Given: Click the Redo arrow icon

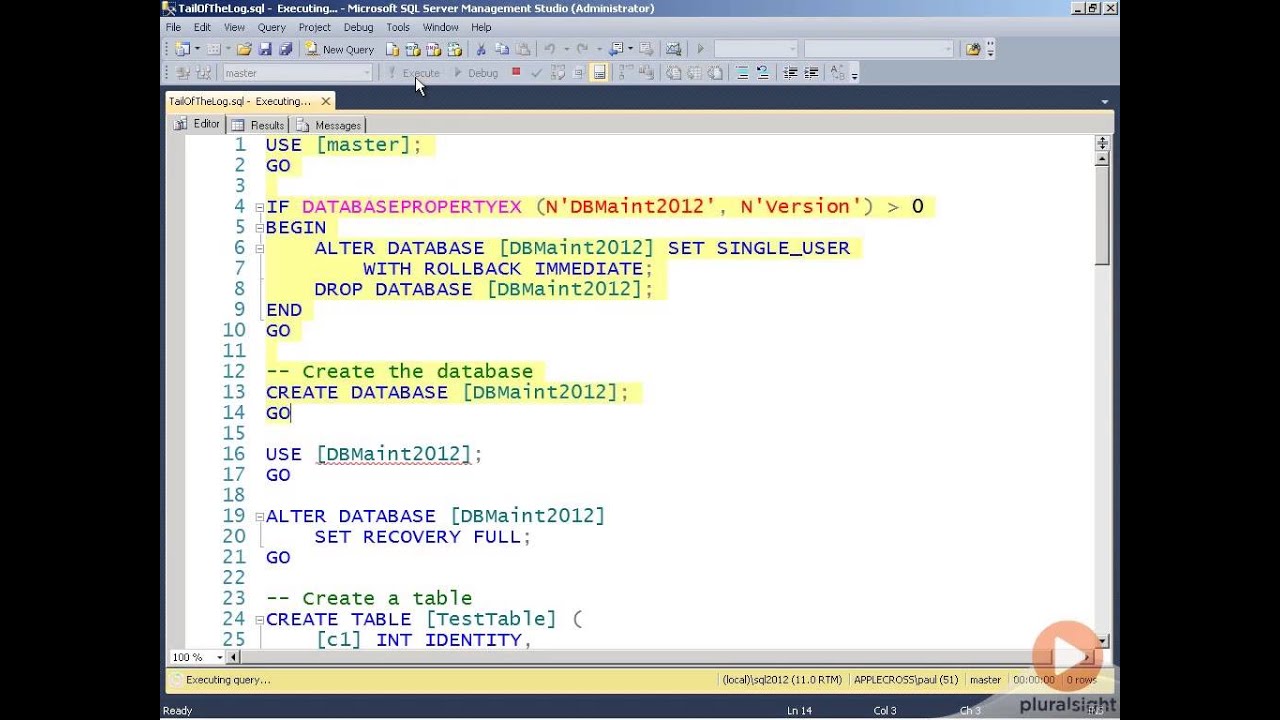Looking at the screenshot, I should pos(582,49).
